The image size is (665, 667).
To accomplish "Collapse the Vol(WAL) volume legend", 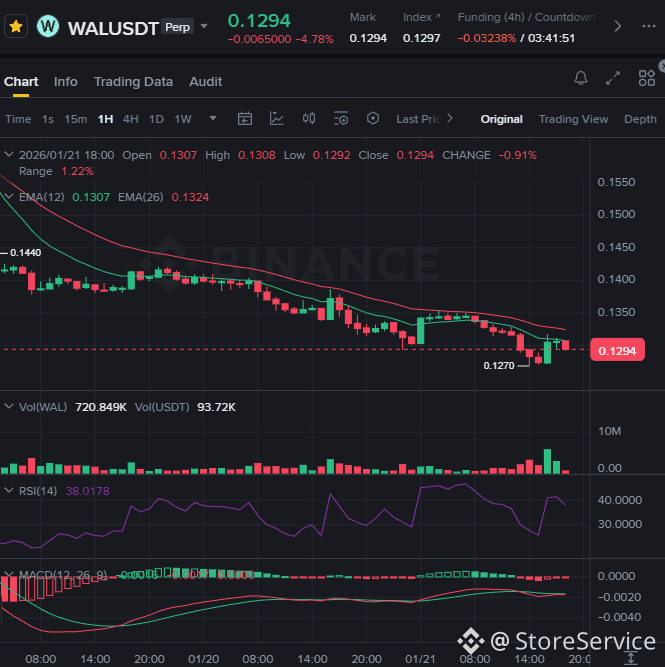I will point(9,406).
